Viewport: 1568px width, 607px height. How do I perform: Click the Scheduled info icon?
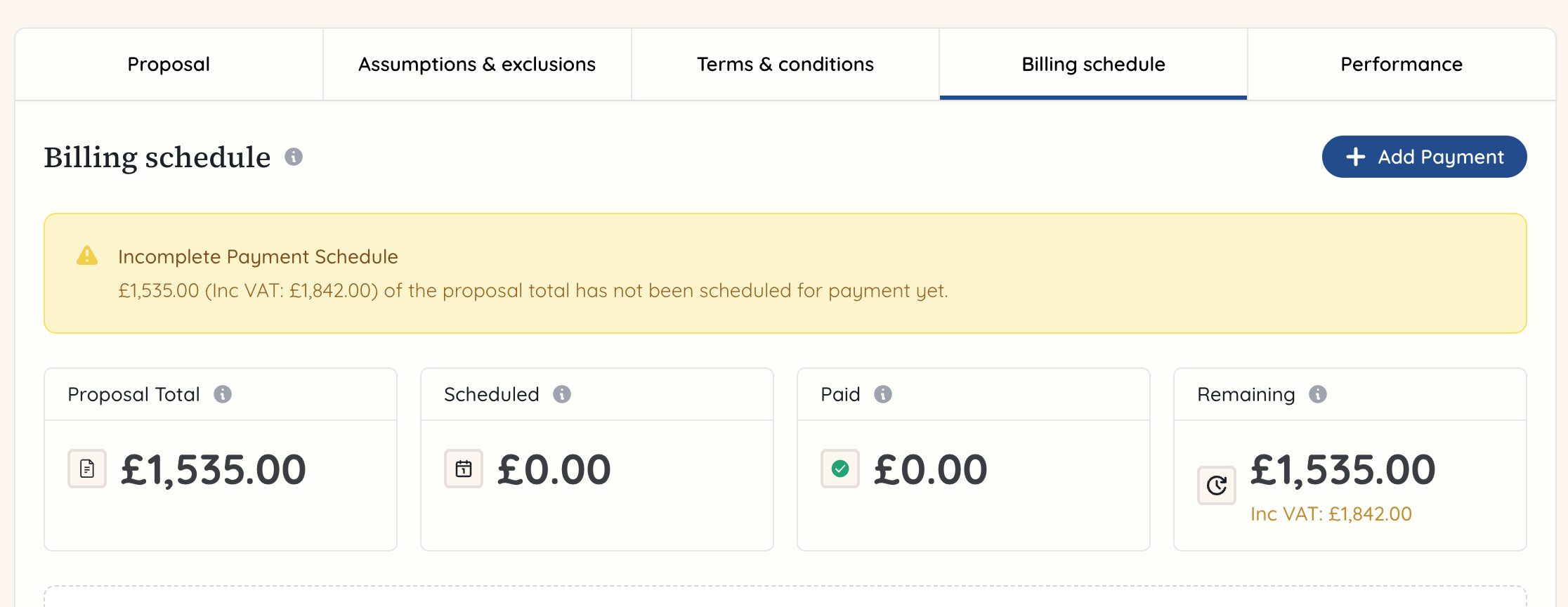click(561, 394)
